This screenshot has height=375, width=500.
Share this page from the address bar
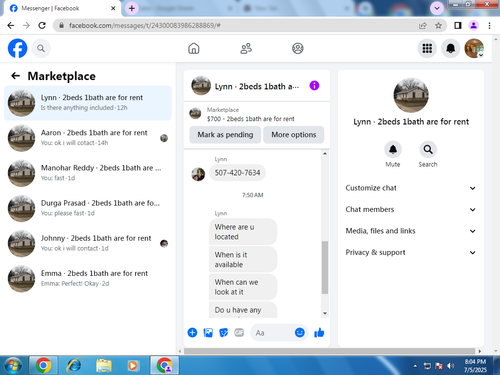point(423,25)
